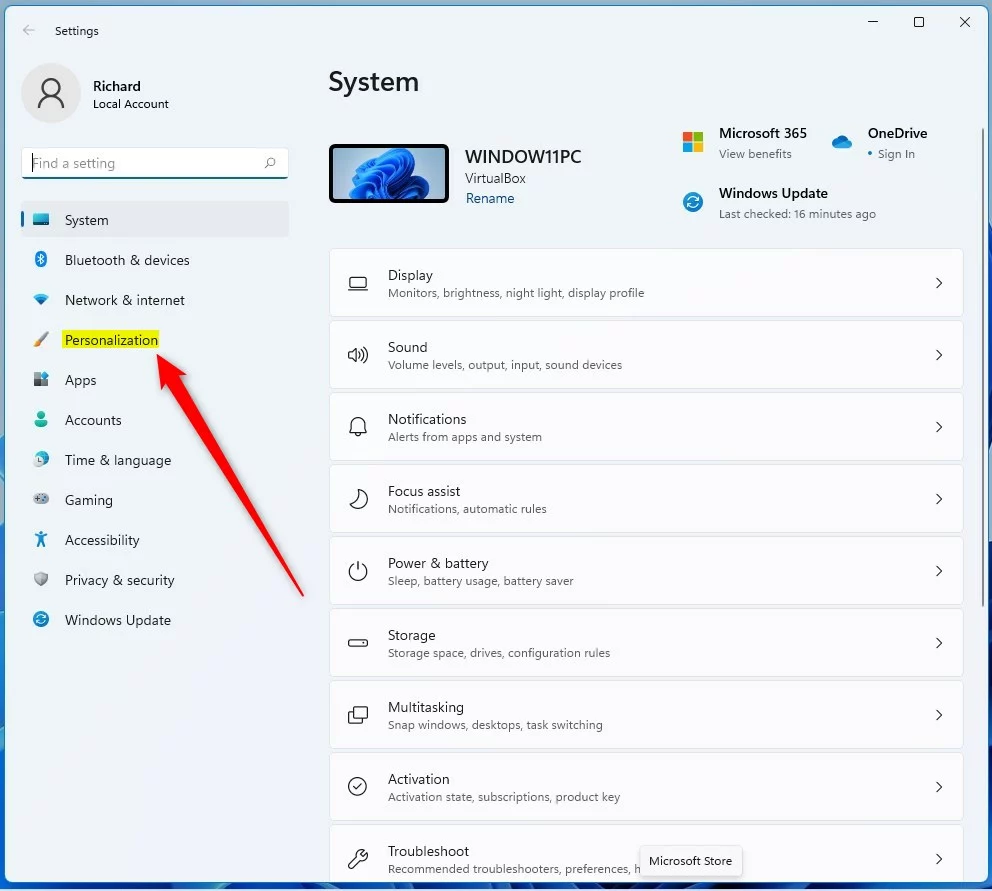Click the Storage drive icon
Screen dimensions: 992x891
click(x=357, y=643)
